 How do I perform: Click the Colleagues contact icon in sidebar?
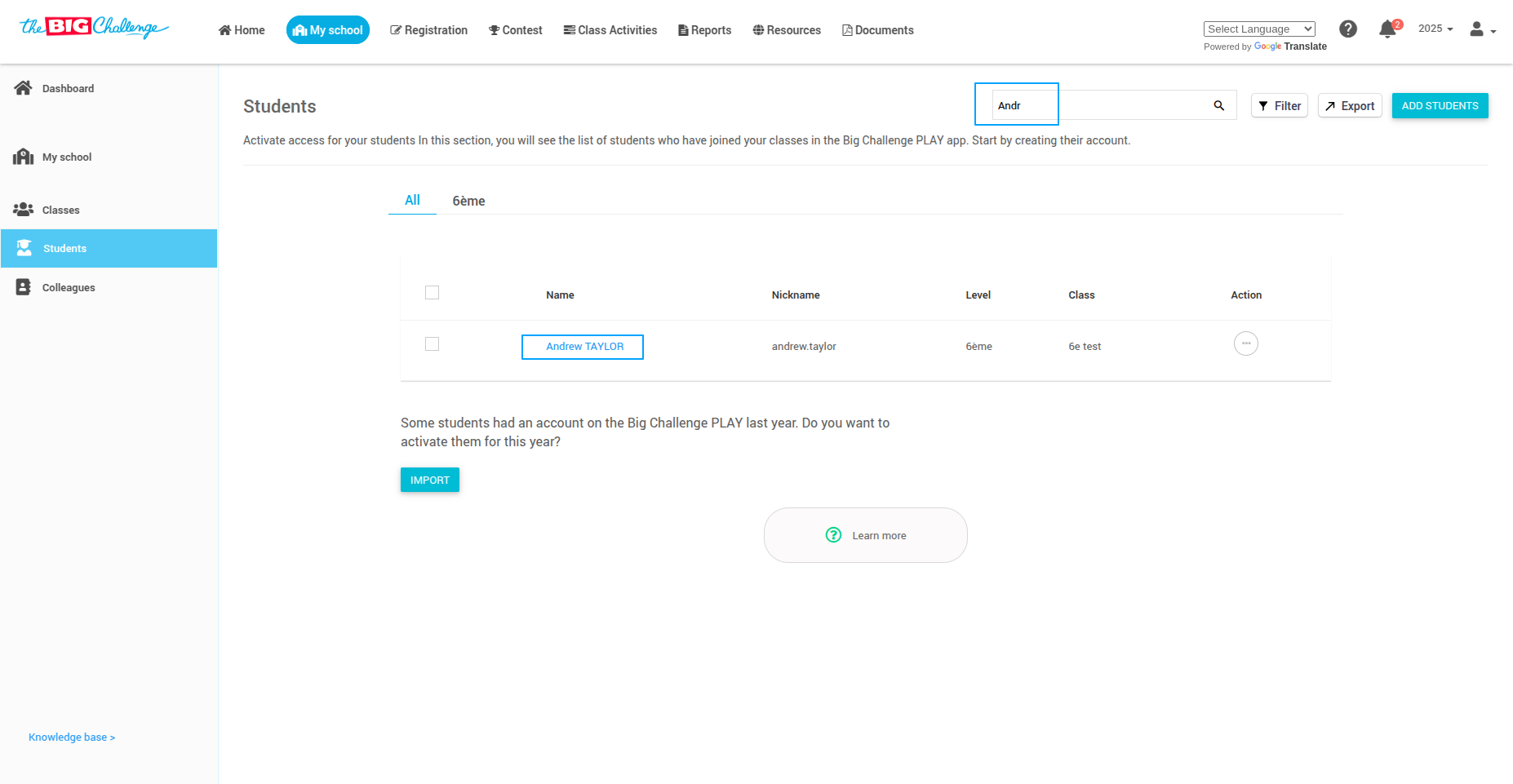point(23,287)
